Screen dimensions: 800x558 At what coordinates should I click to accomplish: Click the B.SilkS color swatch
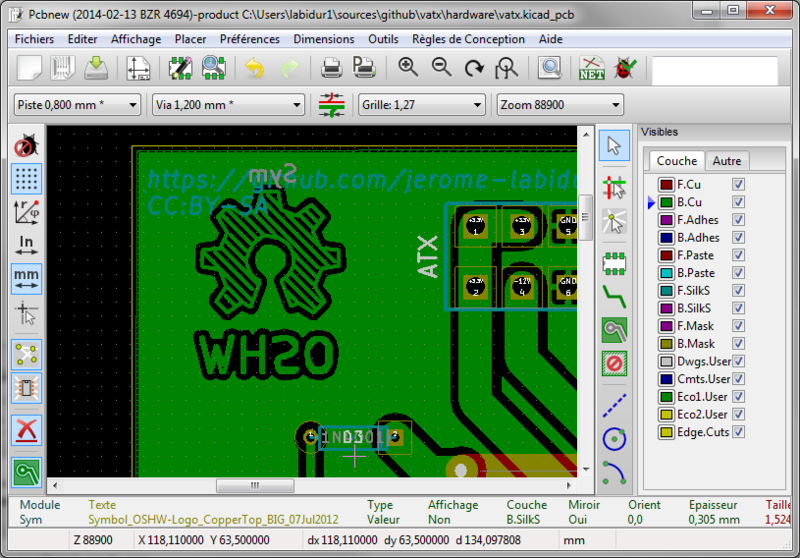pyautogui.click(x=666, y=308)
